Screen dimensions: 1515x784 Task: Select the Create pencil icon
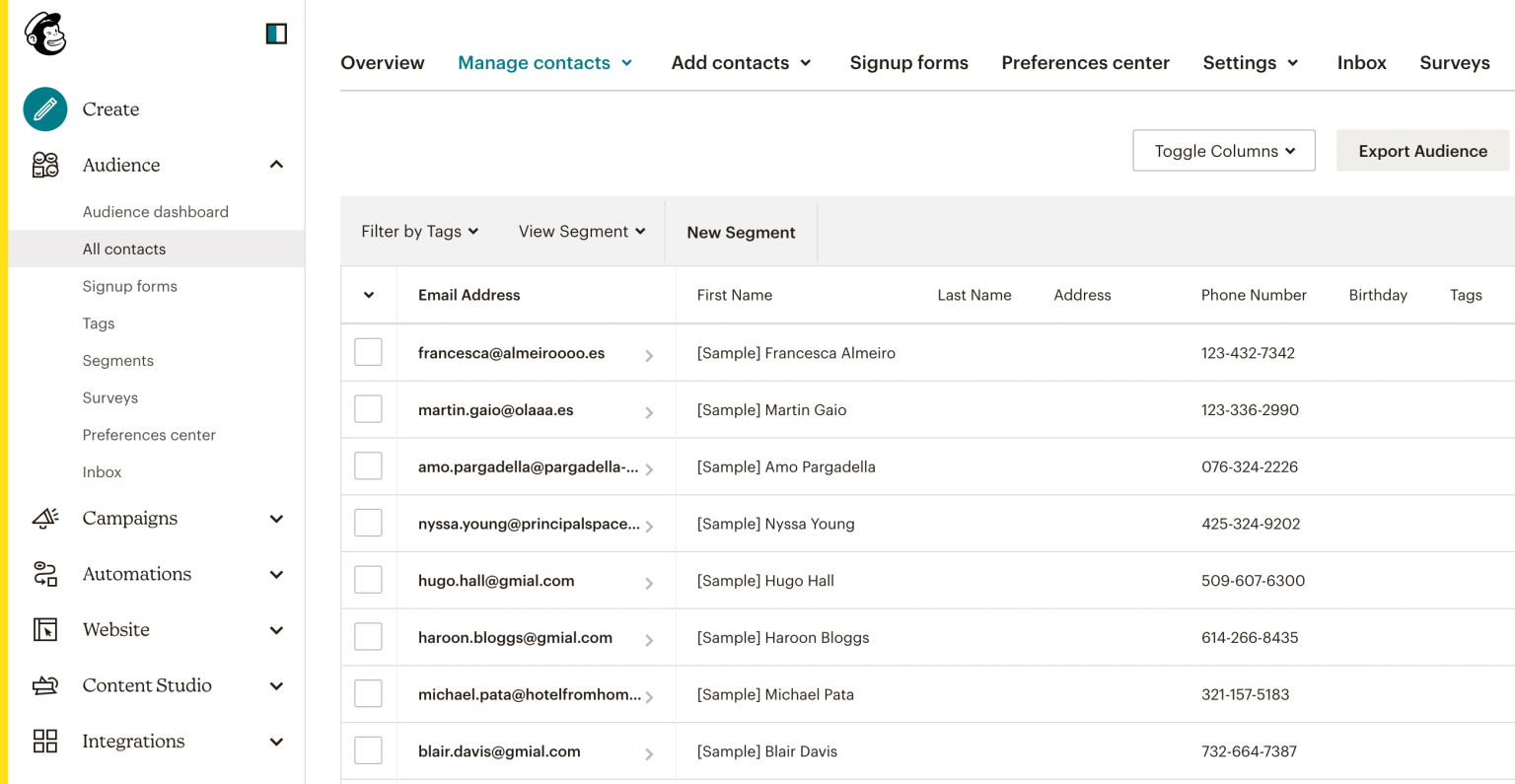click(43, 108)
